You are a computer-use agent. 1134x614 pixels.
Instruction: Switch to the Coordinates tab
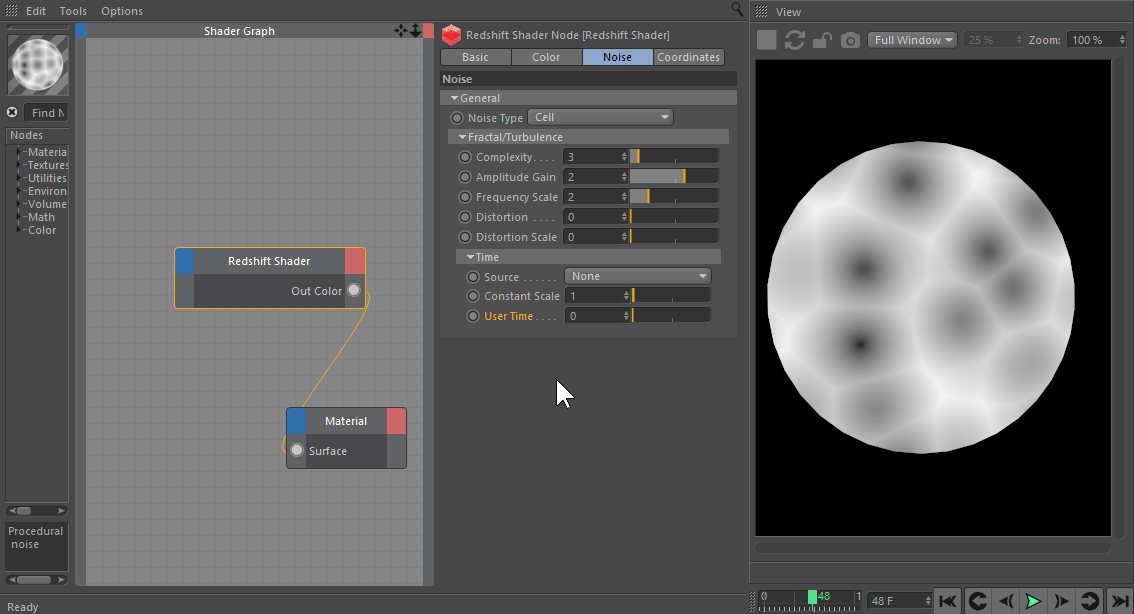(688, 57)
